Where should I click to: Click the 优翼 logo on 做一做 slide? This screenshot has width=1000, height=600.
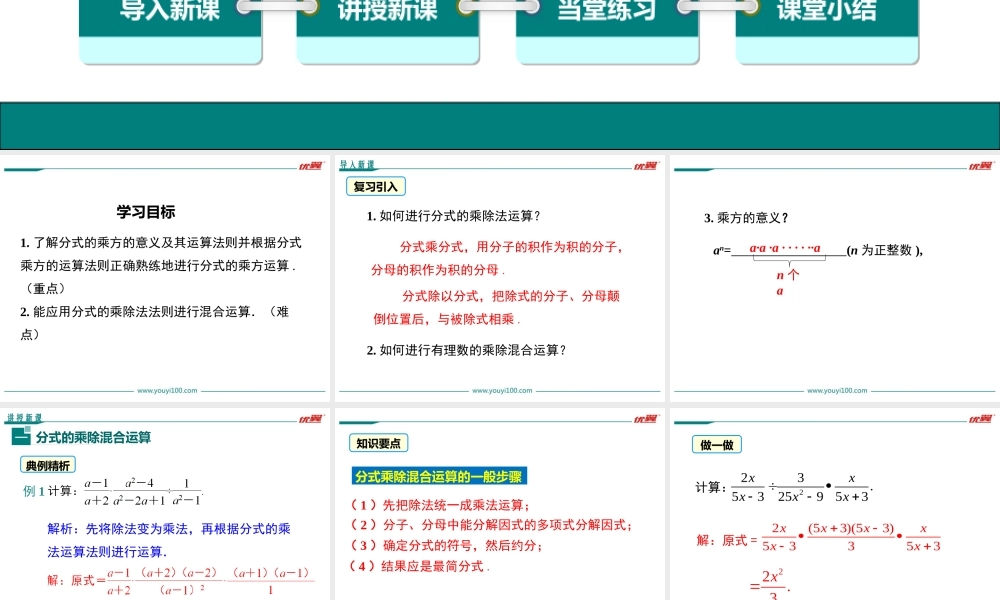click(x=980, y=419)
